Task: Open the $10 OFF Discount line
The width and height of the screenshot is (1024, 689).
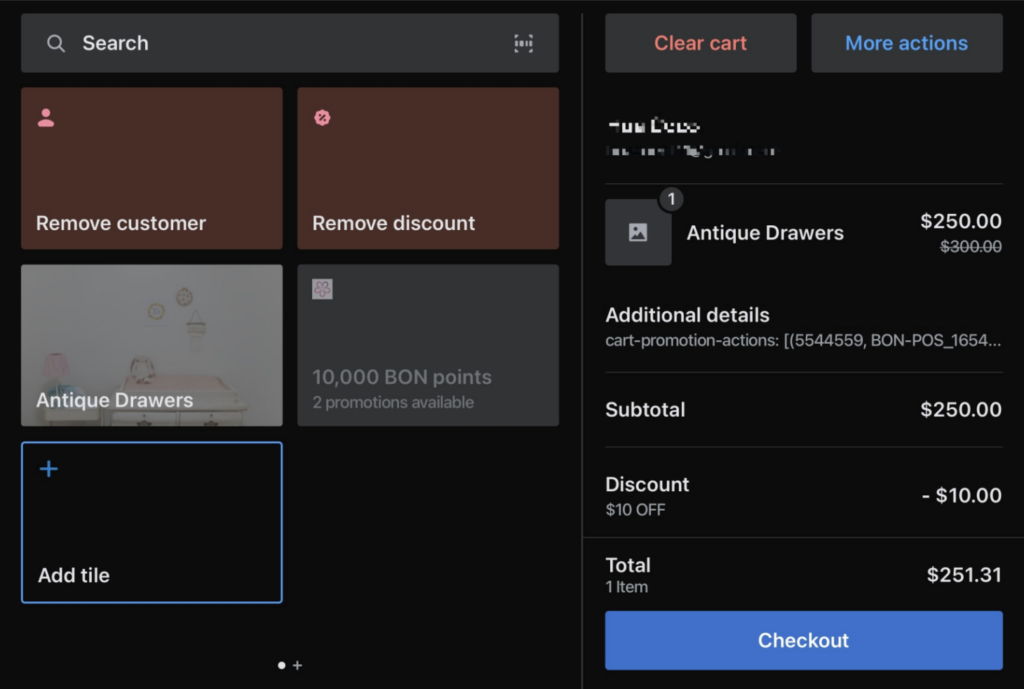Action: pos(803,495)
